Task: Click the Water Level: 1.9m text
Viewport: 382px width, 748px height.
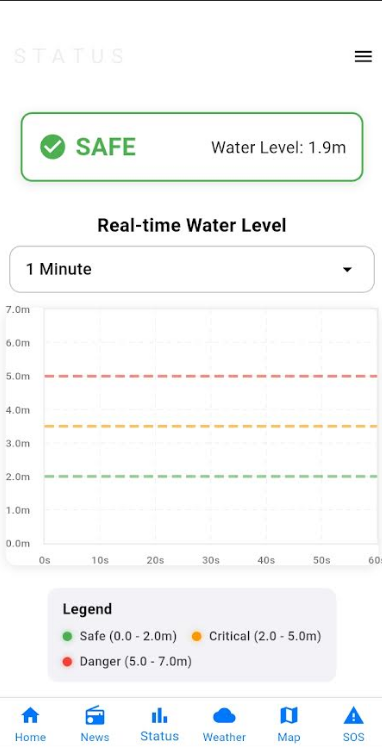Action: click(x=279, y=147)
